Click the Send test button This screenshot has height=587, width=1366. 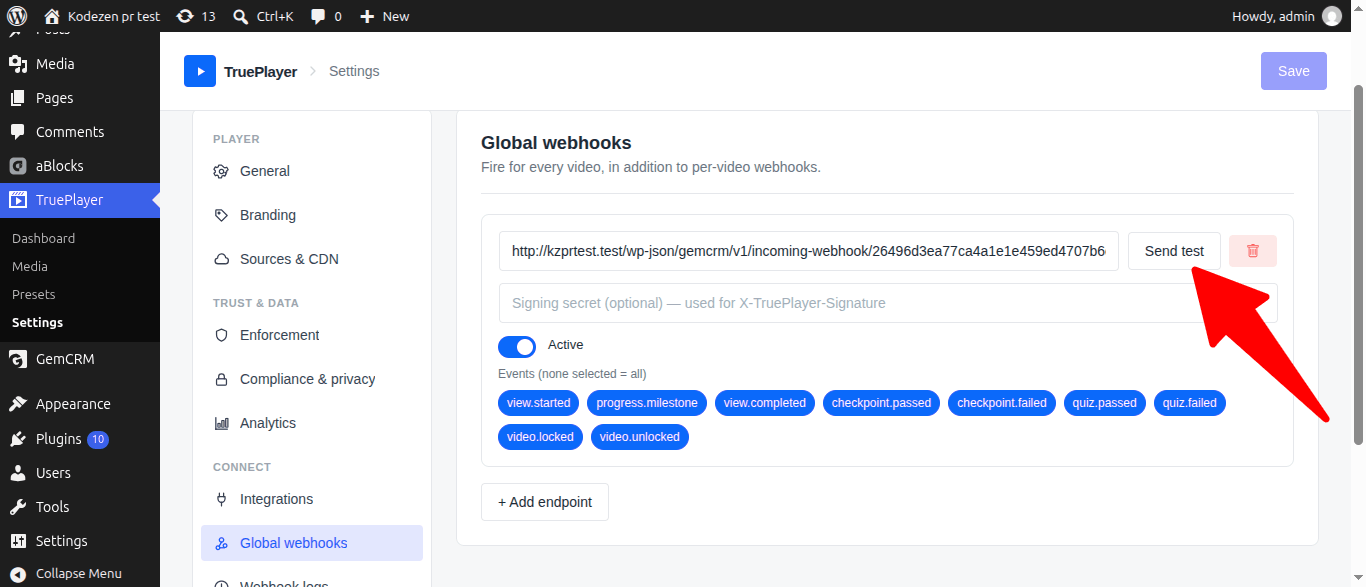[1174, 251]
